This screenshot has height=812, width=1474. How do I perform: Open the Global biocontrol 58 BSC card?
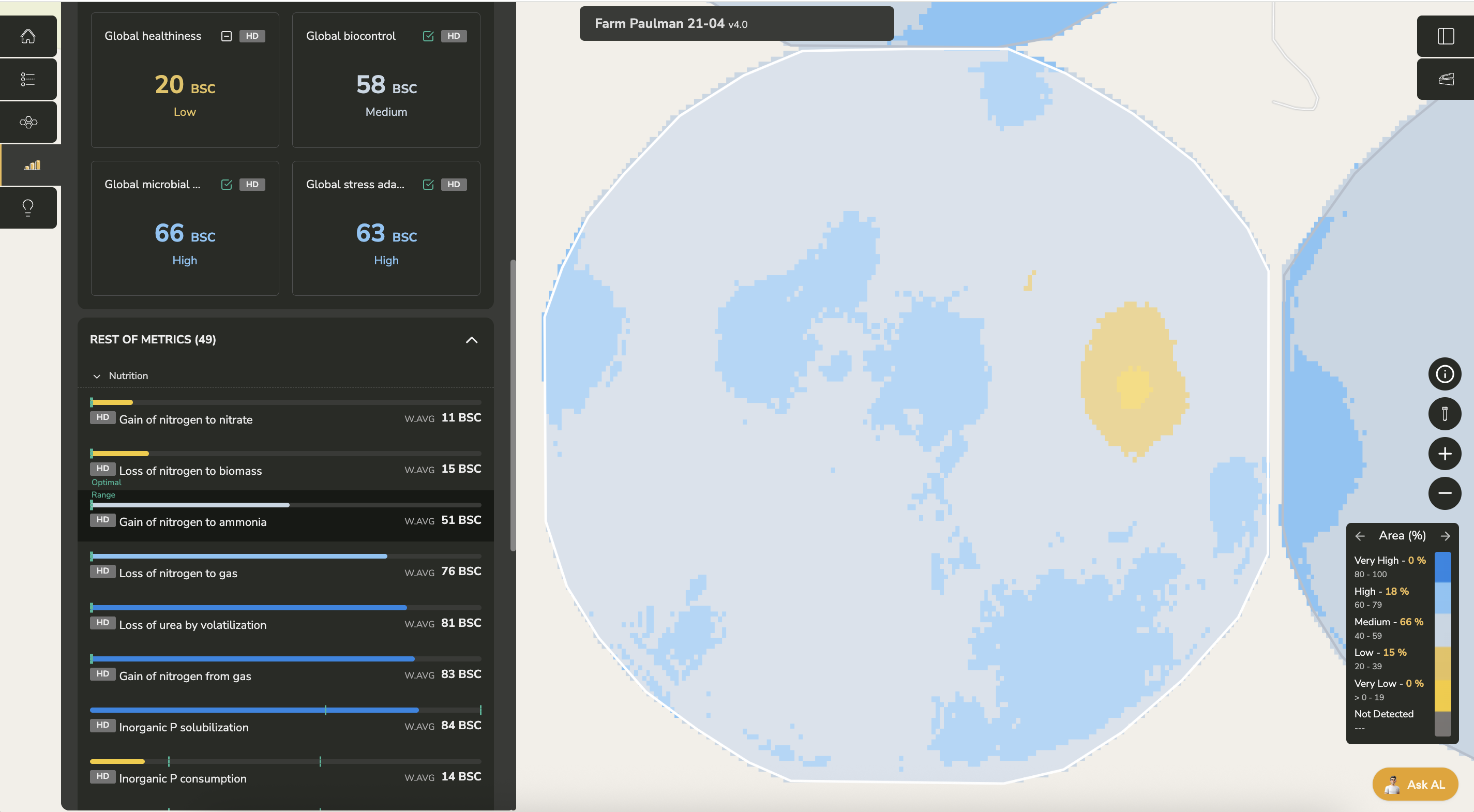(x=386, y=80)
